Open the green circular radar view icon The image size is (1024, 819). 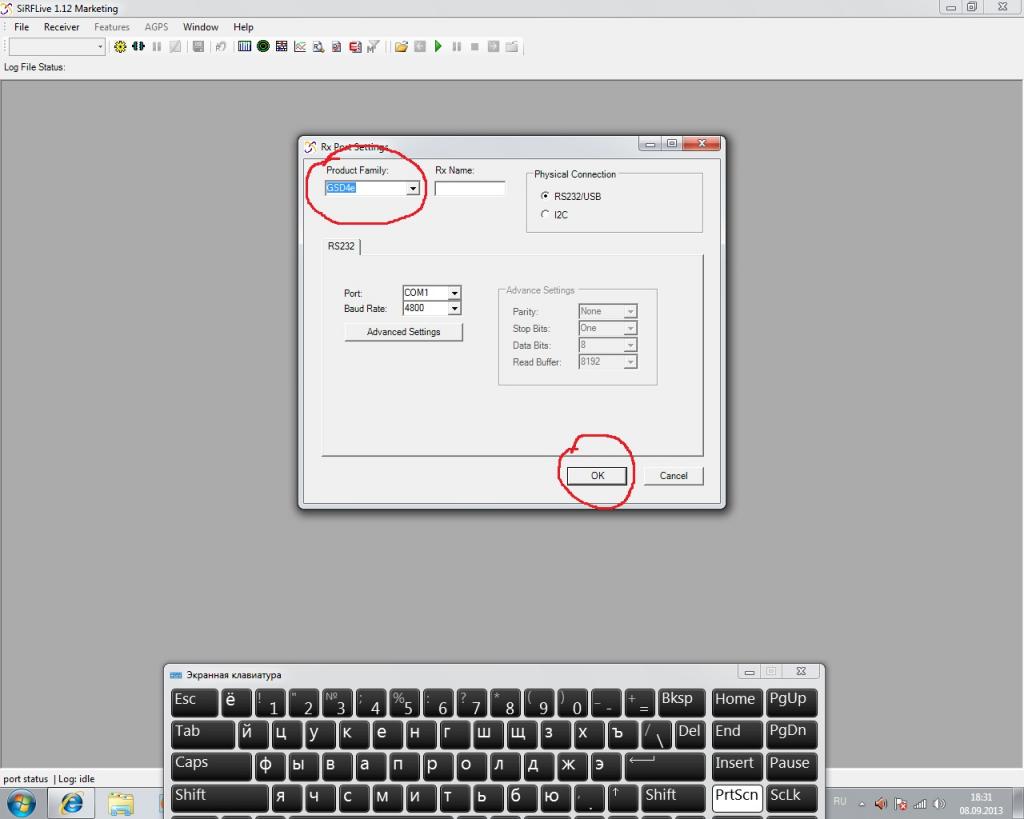263,47
